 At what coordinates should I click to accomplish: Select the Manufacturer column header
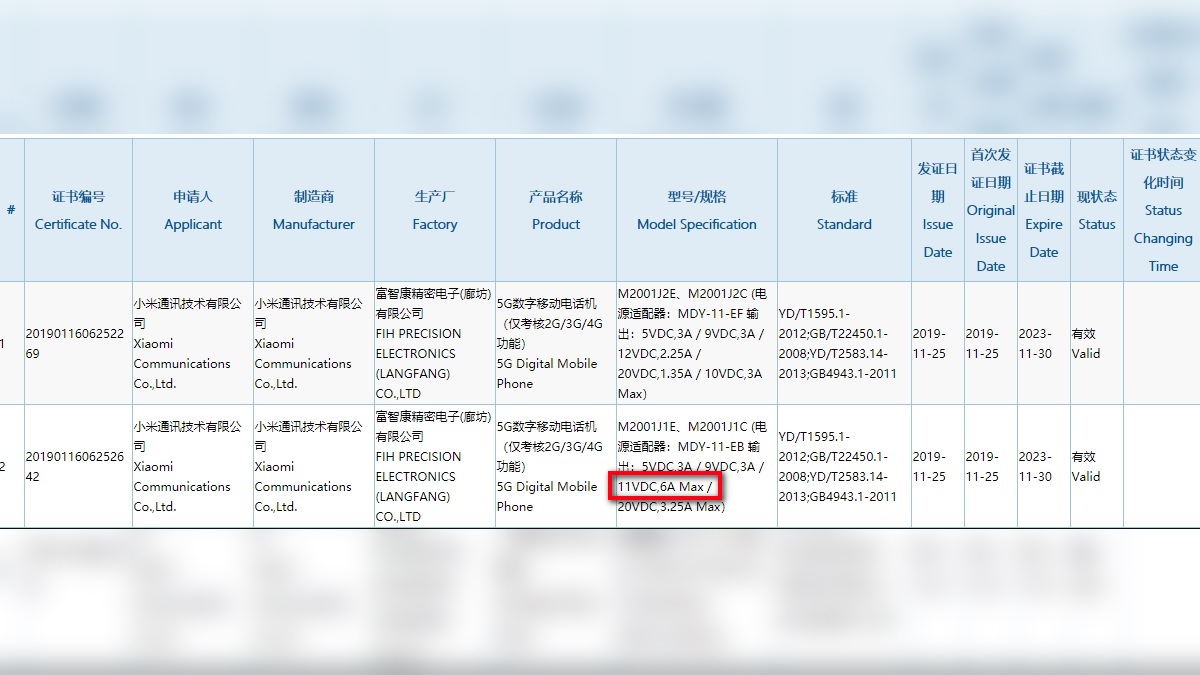tap(313, 210)
